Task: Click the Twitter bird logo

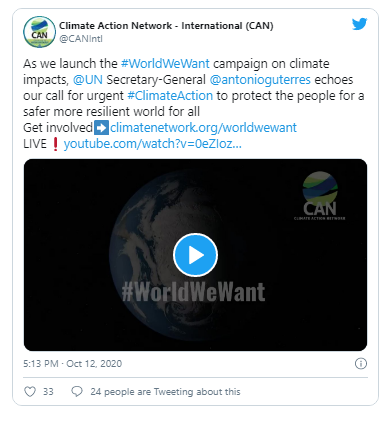Action: (x=359, y=24)
